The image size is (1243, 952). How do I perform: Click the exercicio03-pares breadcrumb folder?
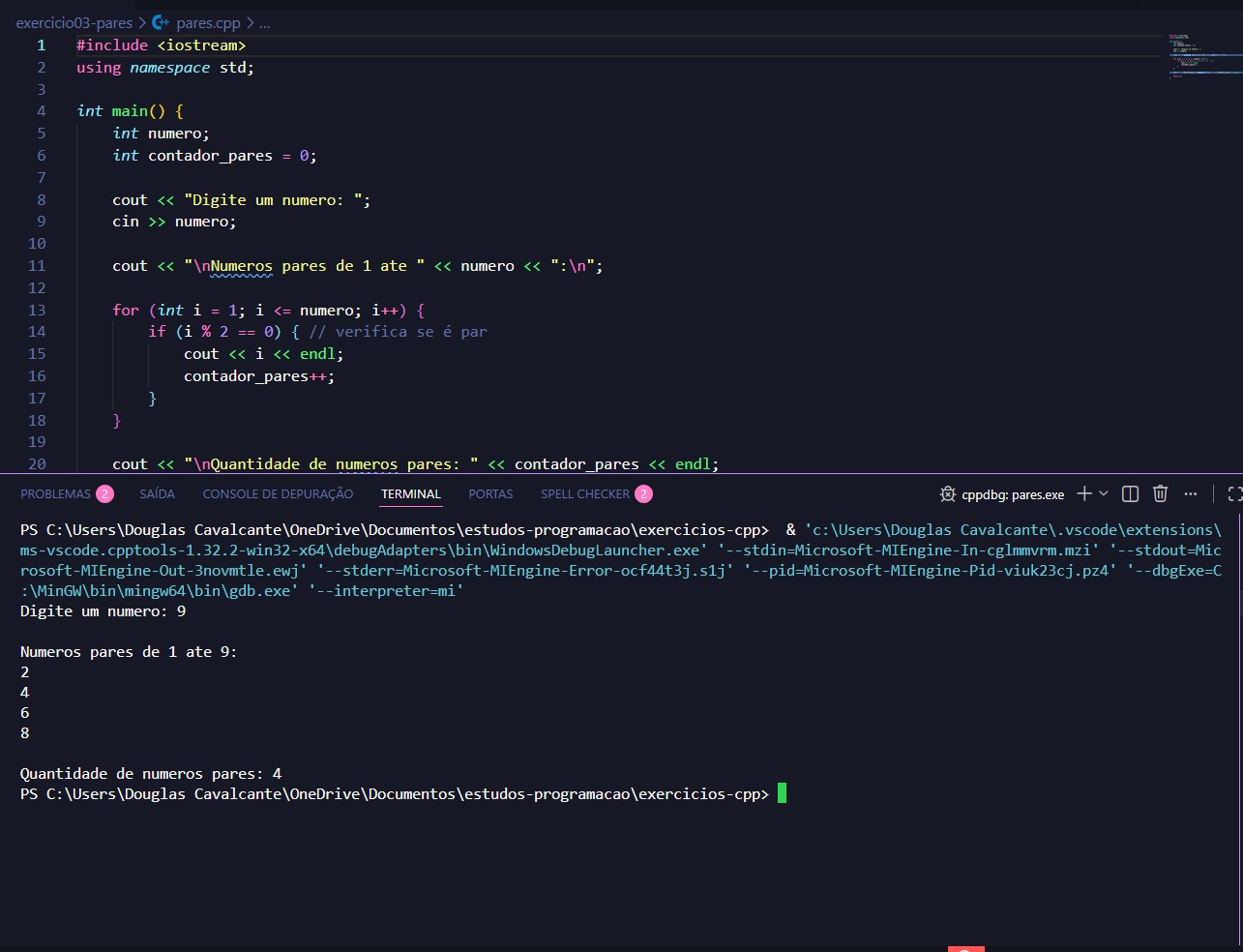[x=74, y=22]
